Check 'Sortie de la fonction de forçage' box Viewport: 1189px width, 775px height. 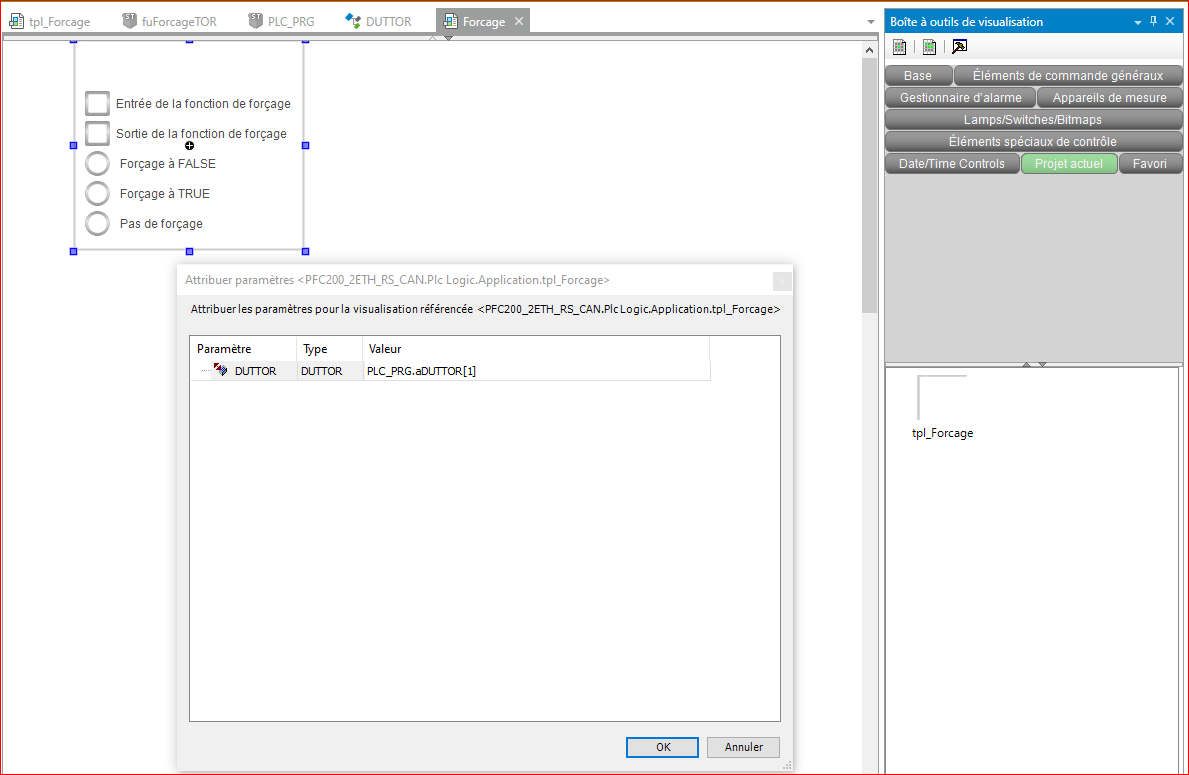(x=97, y=133)
